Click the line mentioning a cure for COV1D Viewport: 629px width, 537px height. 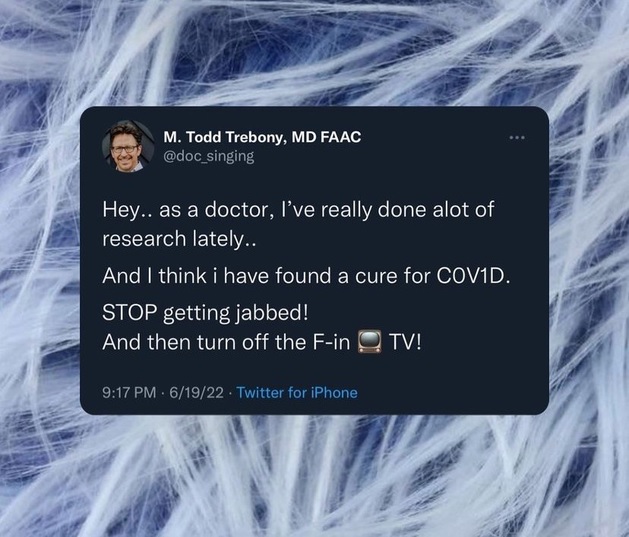306,276
